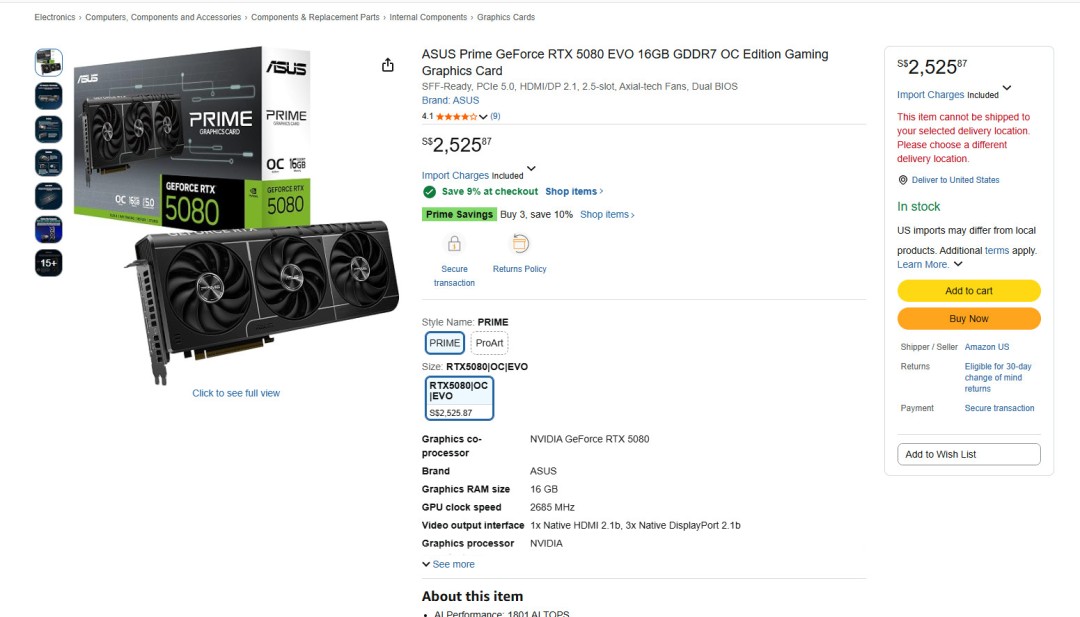Select the ProArt style option

[x=489, y=343]
